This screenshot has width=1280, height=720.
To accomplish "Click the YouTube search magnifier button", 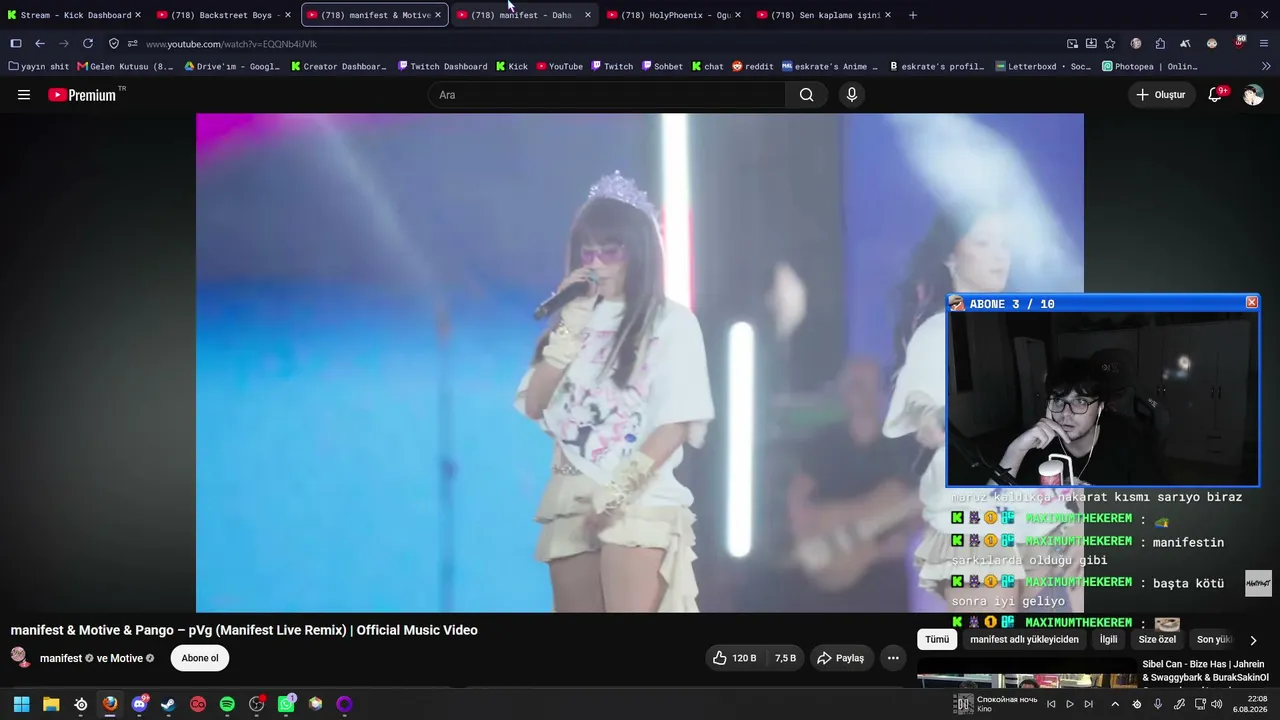I will [806, 95].
